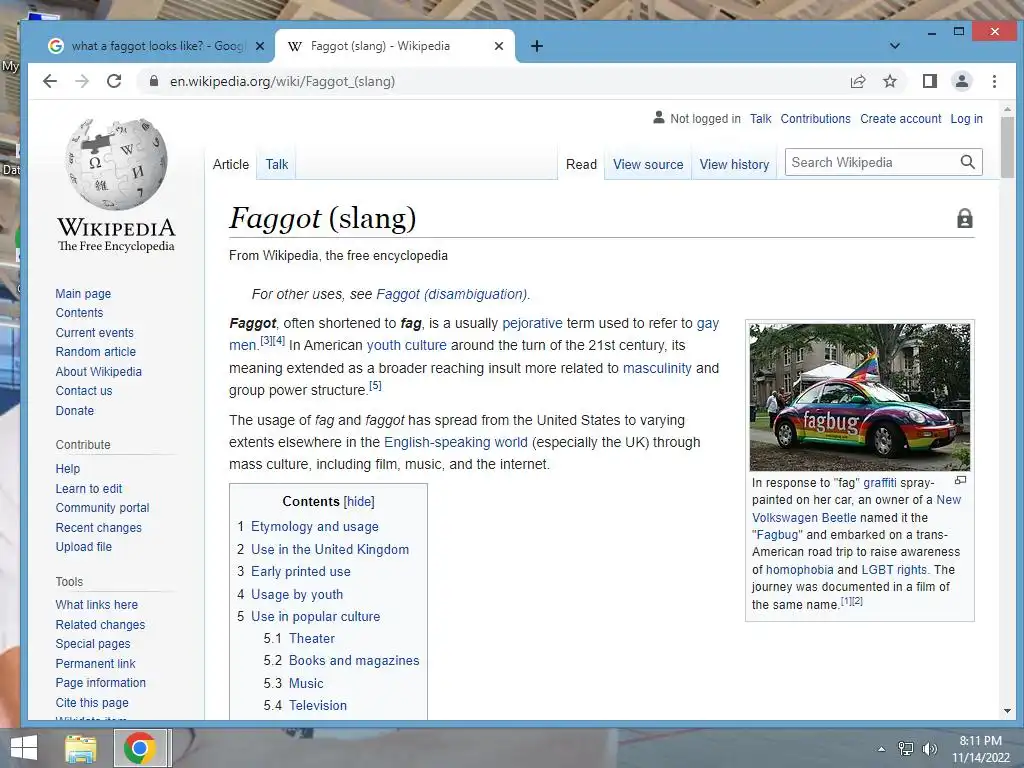Click Create account link
Viewport: 1024px width, 768px height.
(901, 119)
